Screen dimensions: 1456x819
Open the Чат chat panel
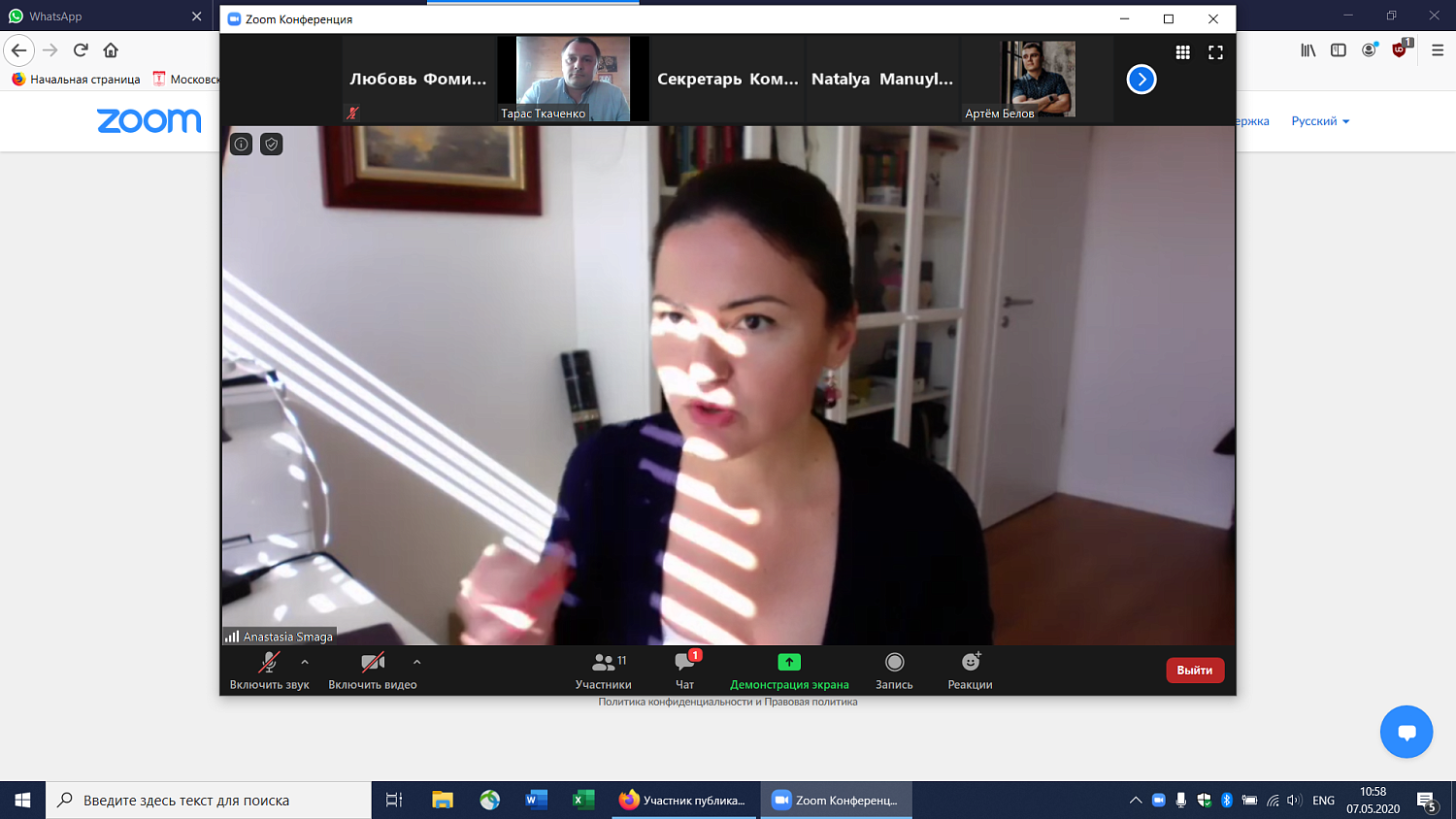tap(685, 671)
